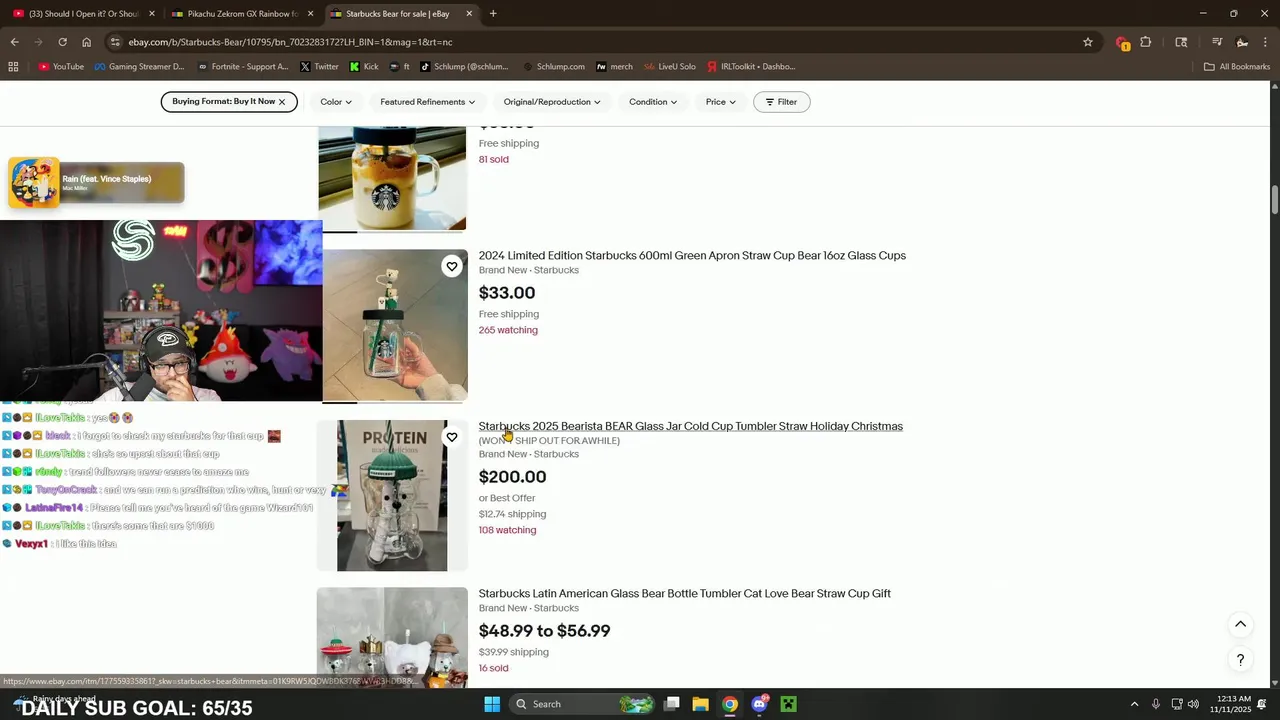The image size is (1280, 720).
Task: Click the '81 sold' text
Action: tap(494, 159)
